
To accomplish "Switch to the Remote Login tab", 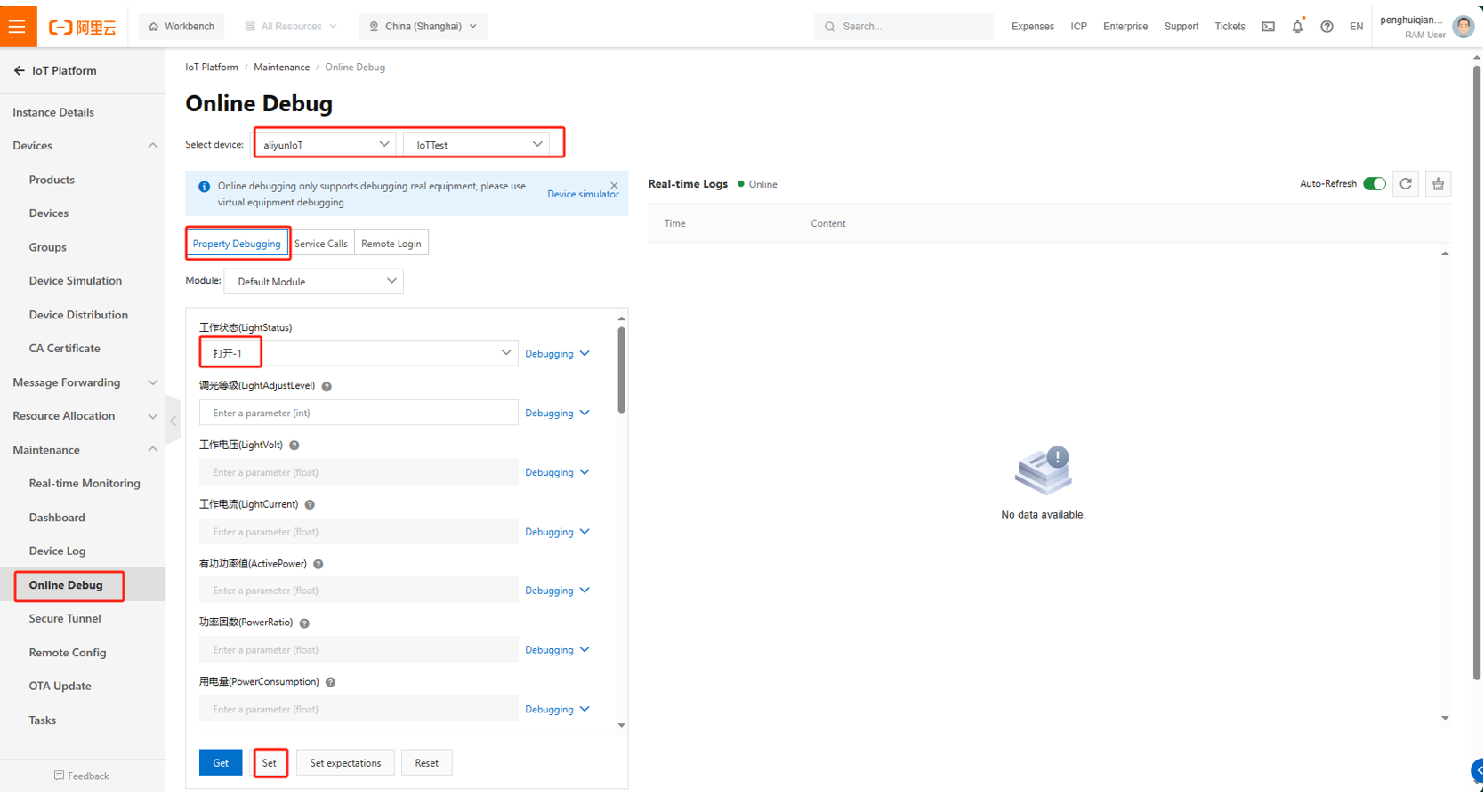I will point(391,244).
